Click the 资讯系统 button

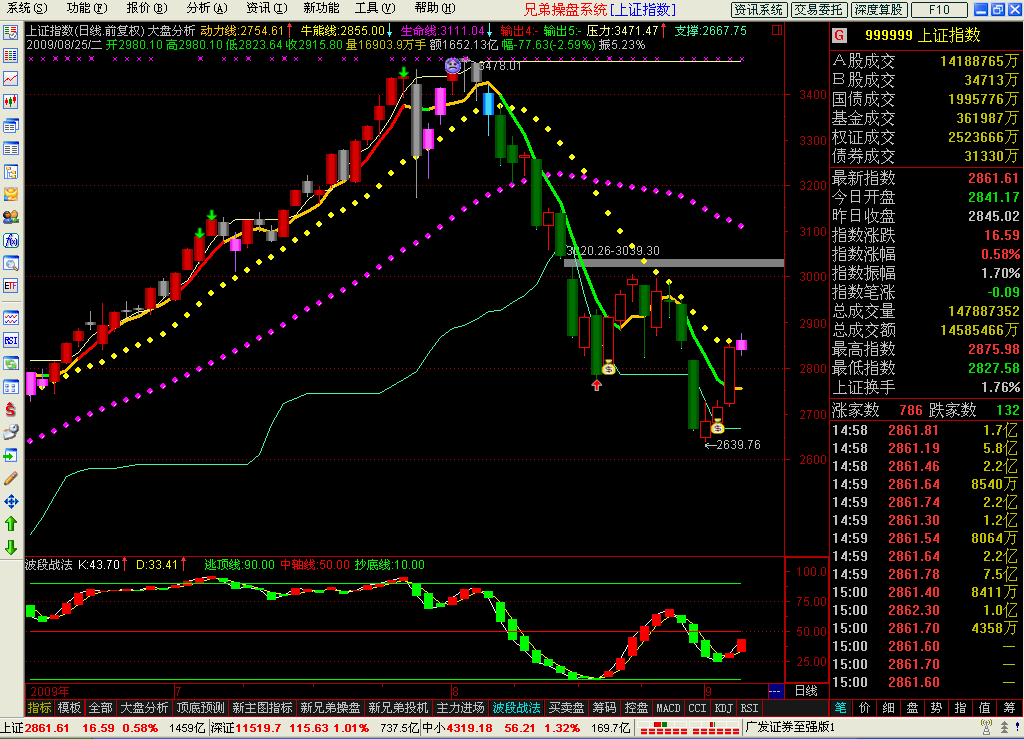click(758, 10)
